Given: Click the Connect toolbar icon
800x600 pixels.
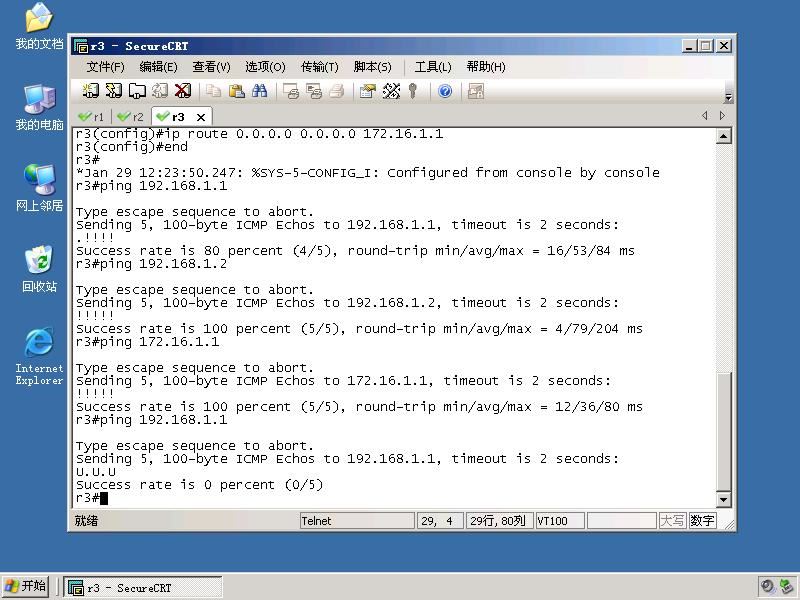Looking at the screenshot, I should point(91,91).
